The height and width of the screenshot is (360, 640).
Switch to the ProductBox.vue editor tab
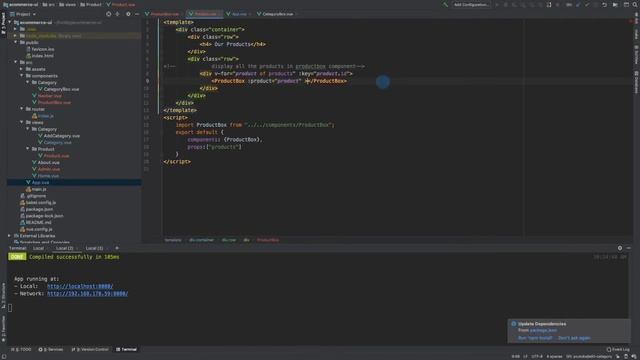[x=162, y=14]
